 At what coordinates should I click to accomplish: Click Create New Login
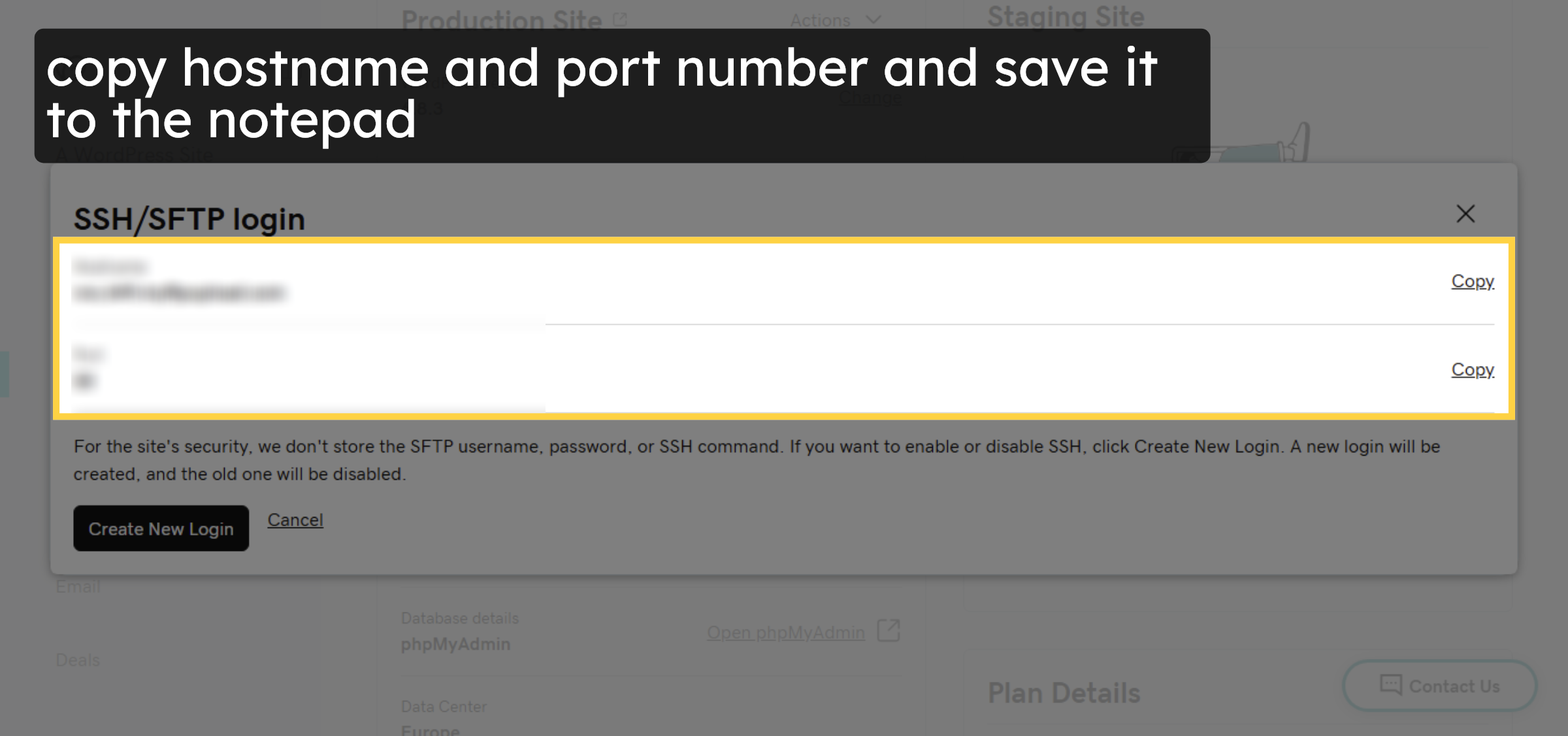click(161, 528)
